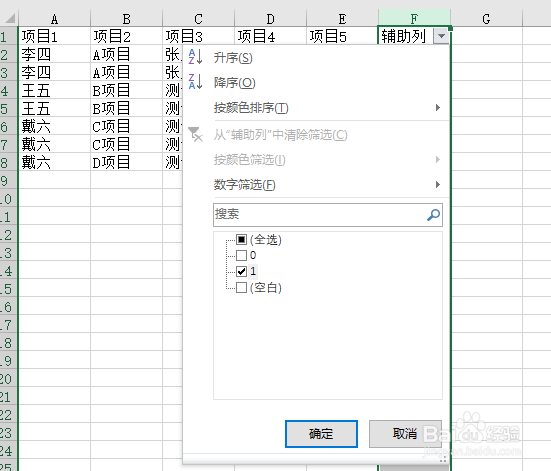551x471 pixels.
Task: Check the 0 value checkbox
Action: point(241,255)
